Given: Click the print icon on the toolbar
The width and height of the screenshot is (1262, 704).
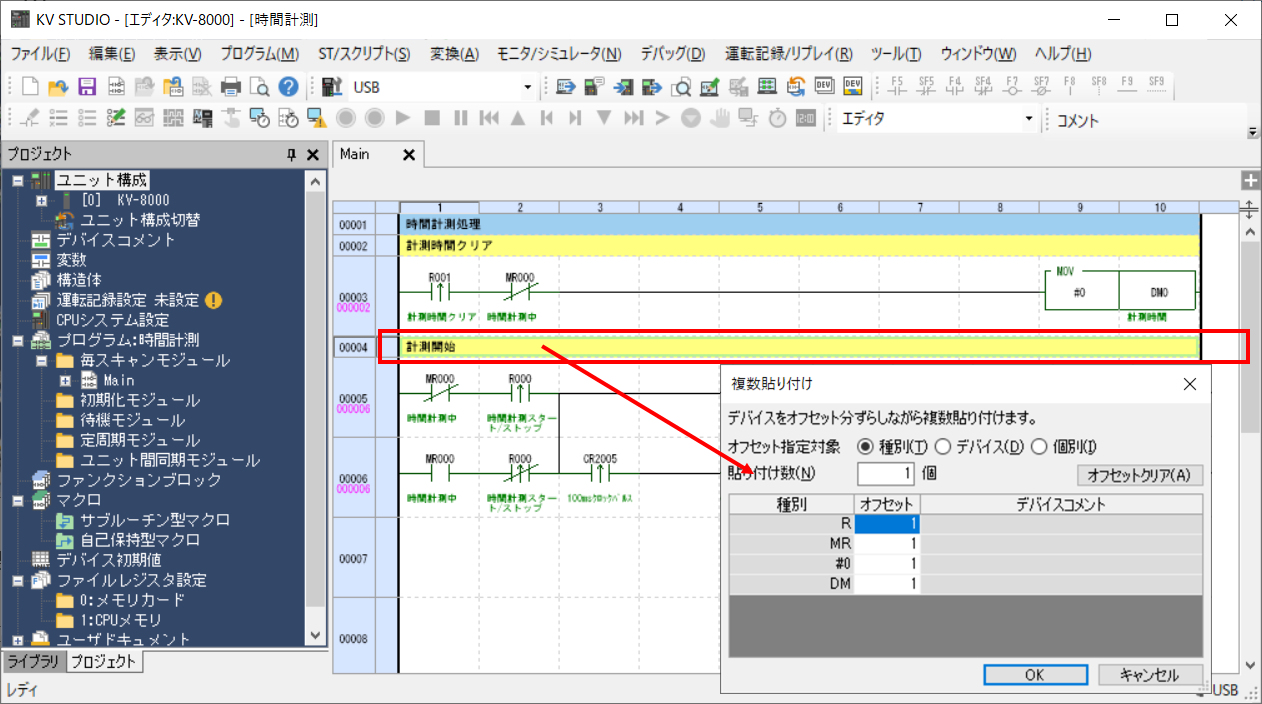Looking at the screenshot, I should (229, 87).
